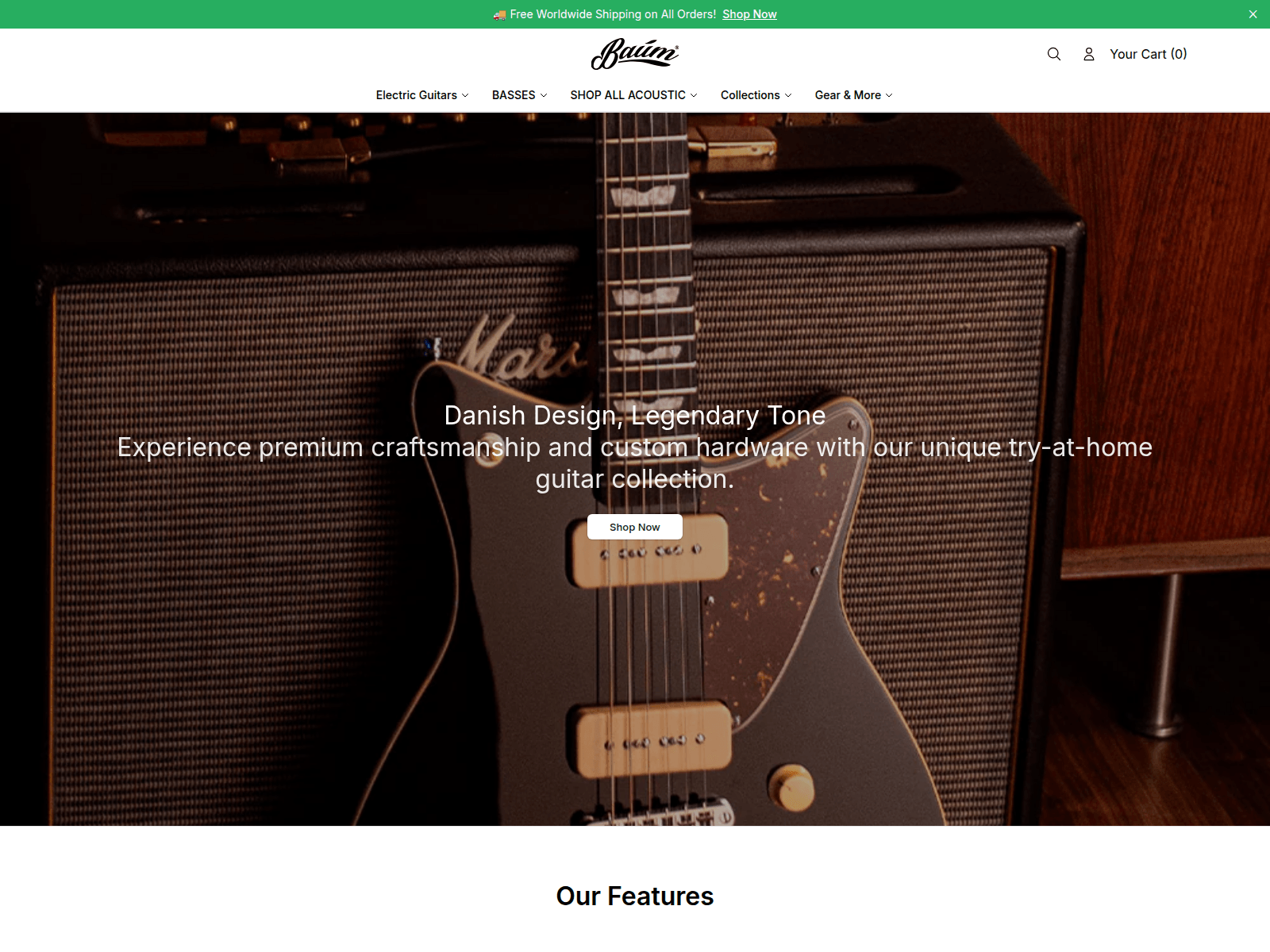Expand the Gear & More chevron

pos(889,95)
